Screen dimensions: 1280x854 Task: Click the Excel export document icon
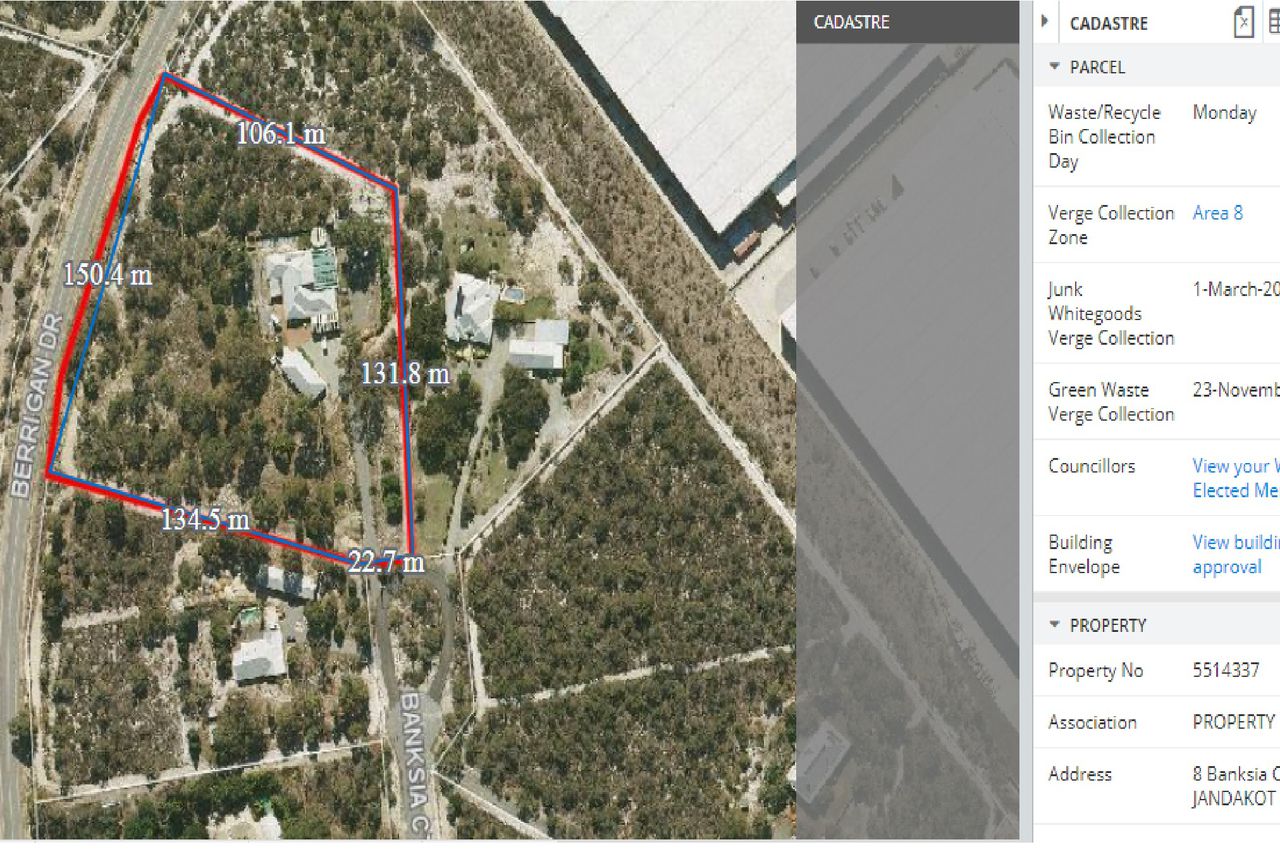click(1243, 22)
